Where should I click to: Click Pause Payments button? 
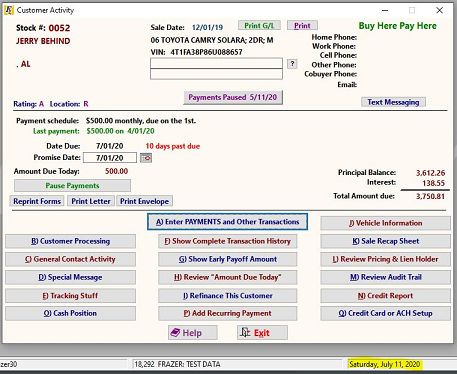(x=72, y=186)
